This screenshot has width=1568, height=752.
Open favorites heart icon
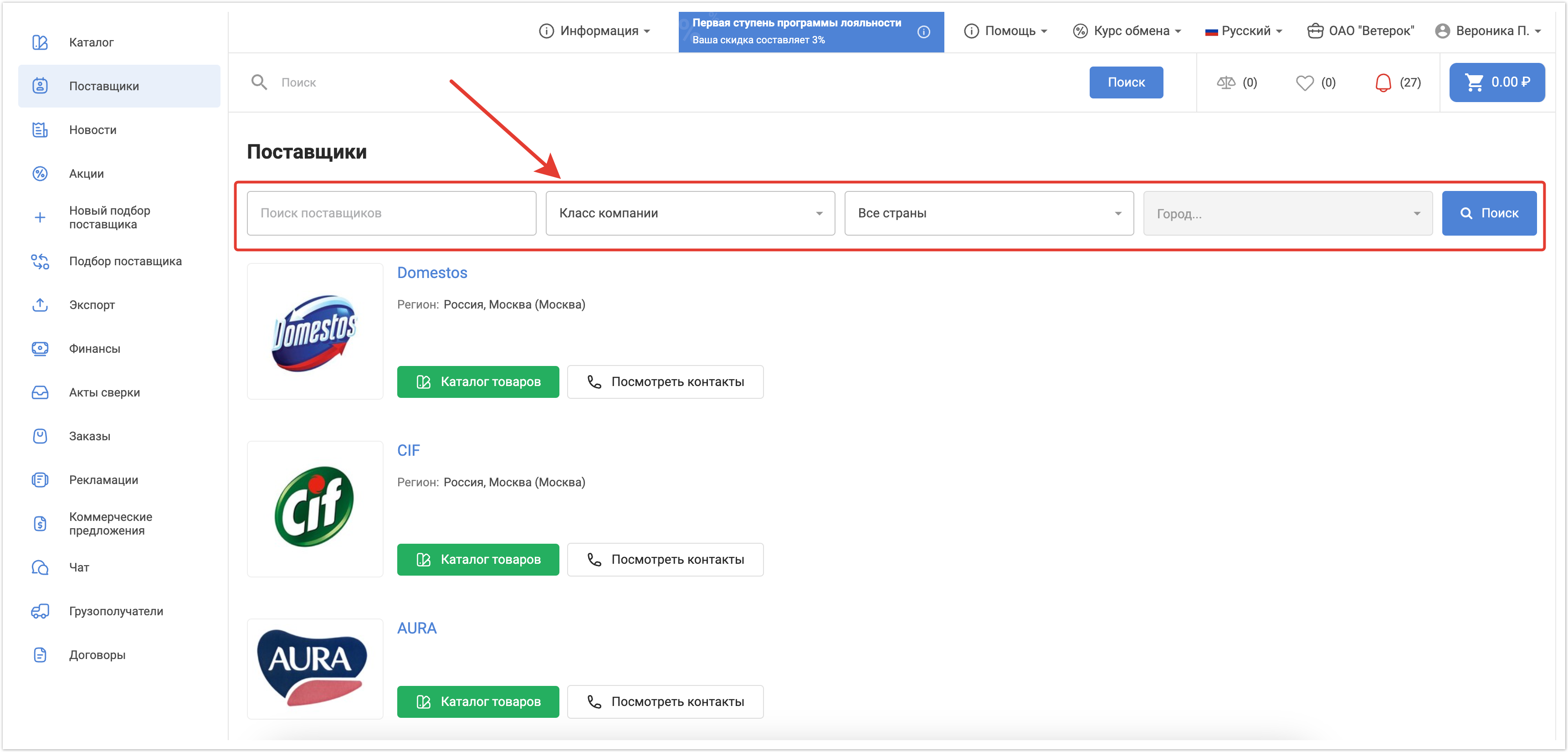[x=1304, y=82]
